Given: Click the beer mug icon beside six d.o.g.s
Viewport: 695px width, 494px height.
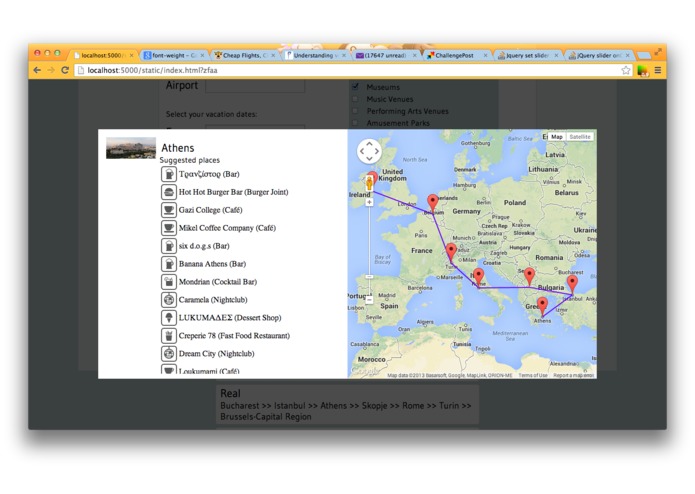Looking at the screenshot, I should pyautogui.click(x=168, y=246).
